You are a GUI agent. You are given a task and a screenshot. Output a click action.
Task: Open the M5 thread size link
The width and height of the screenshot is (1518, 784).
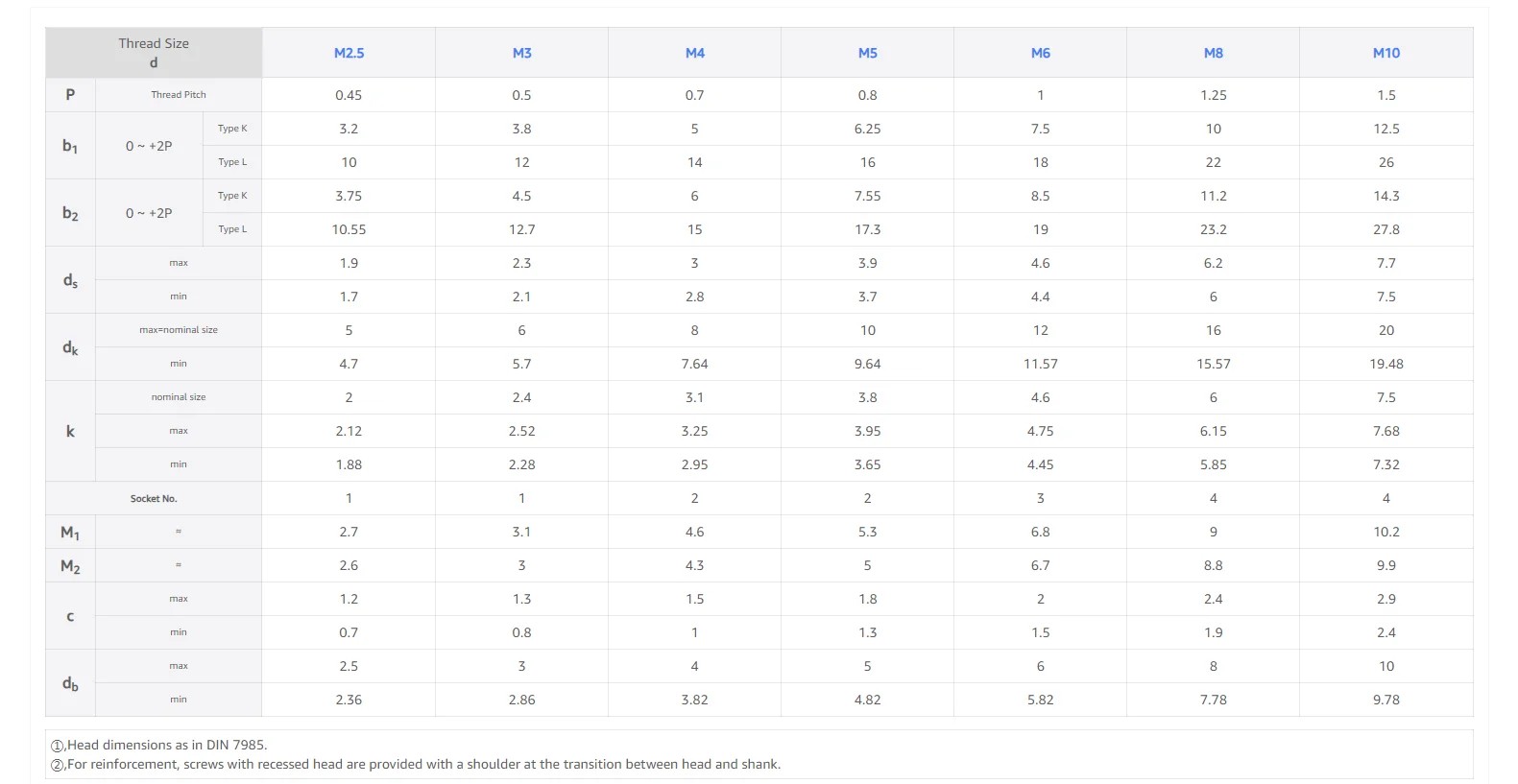pyautogui.click(x=867, y=53)
